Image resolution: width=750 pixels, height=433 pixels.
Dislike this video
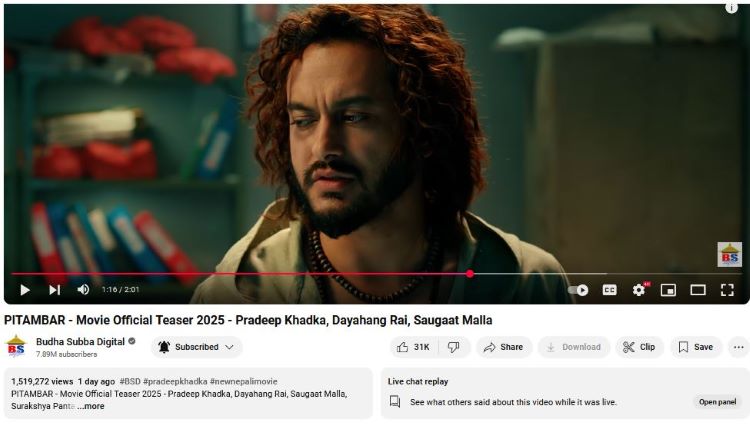tap(454, 347)
